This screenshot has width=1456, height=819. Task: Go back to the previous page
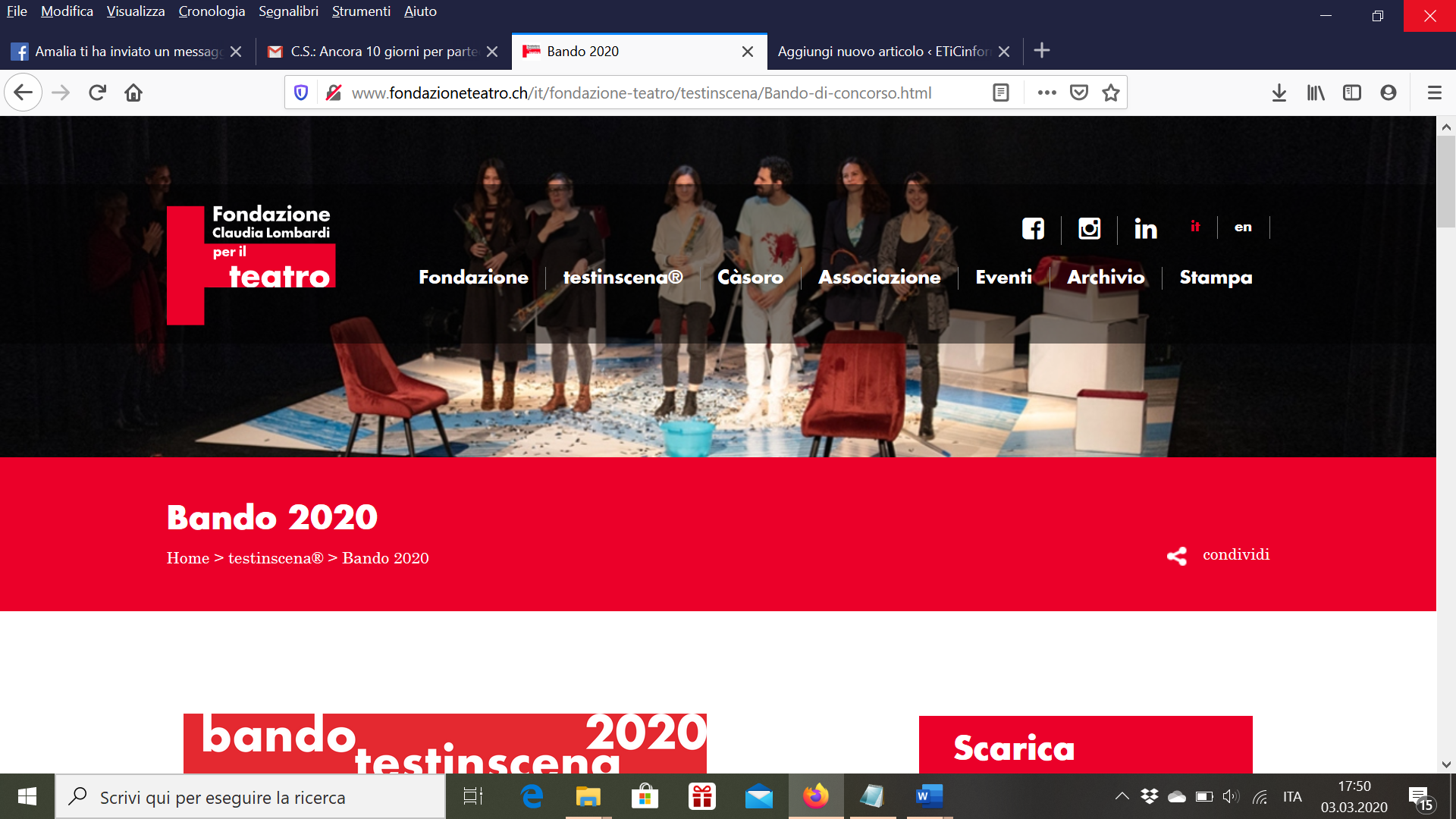pos(23,93)
